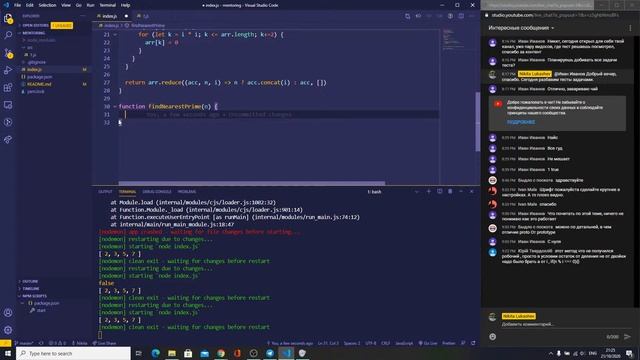The width and height of the screenshot is (640, 360).
Task: Switch to the DEBUG CONSOLE panel tab
Action: point(157,191)
